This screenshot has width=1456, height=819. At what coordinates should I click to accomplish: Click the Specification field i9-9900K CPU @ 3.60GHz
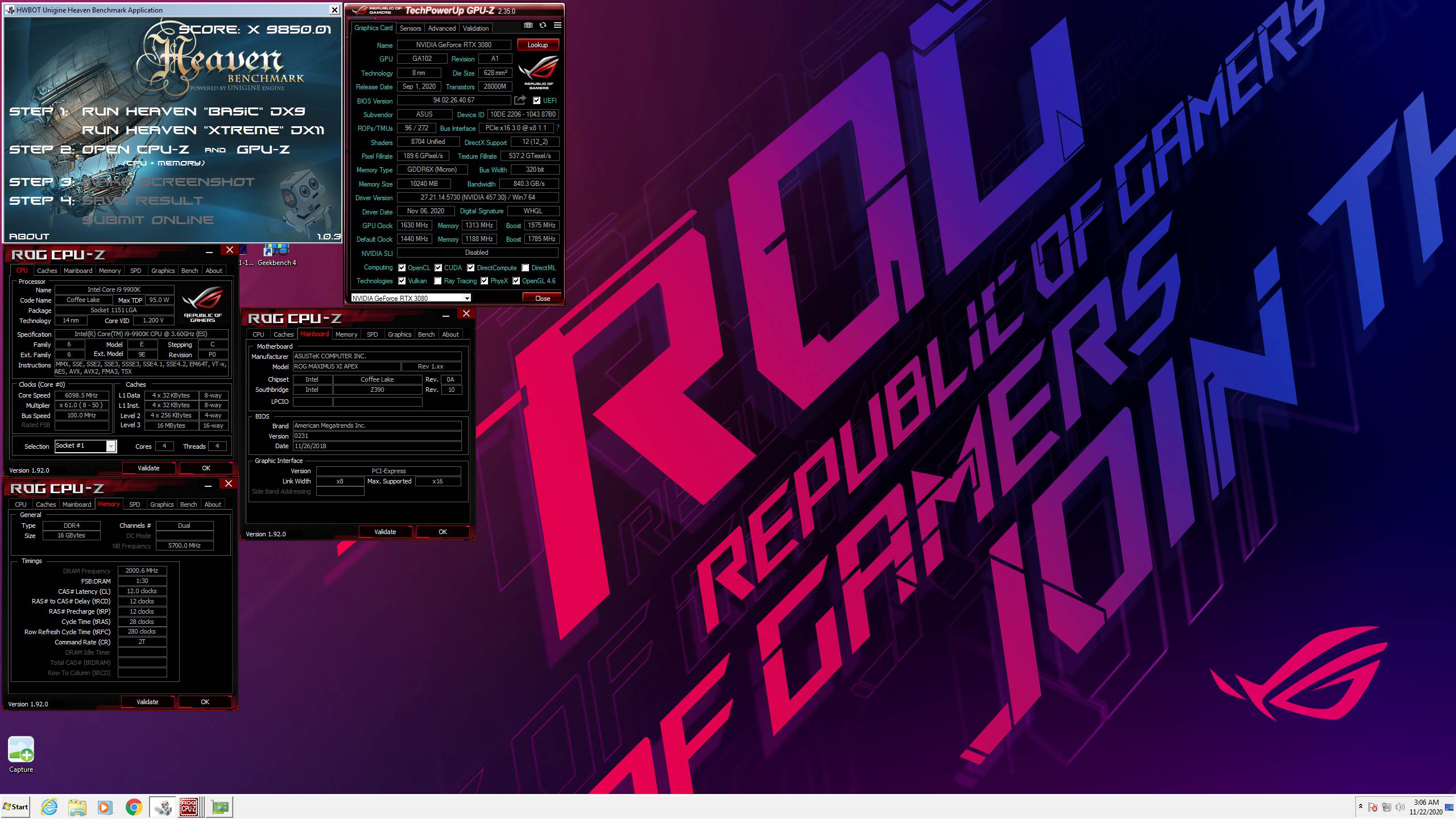click(141, 334)
